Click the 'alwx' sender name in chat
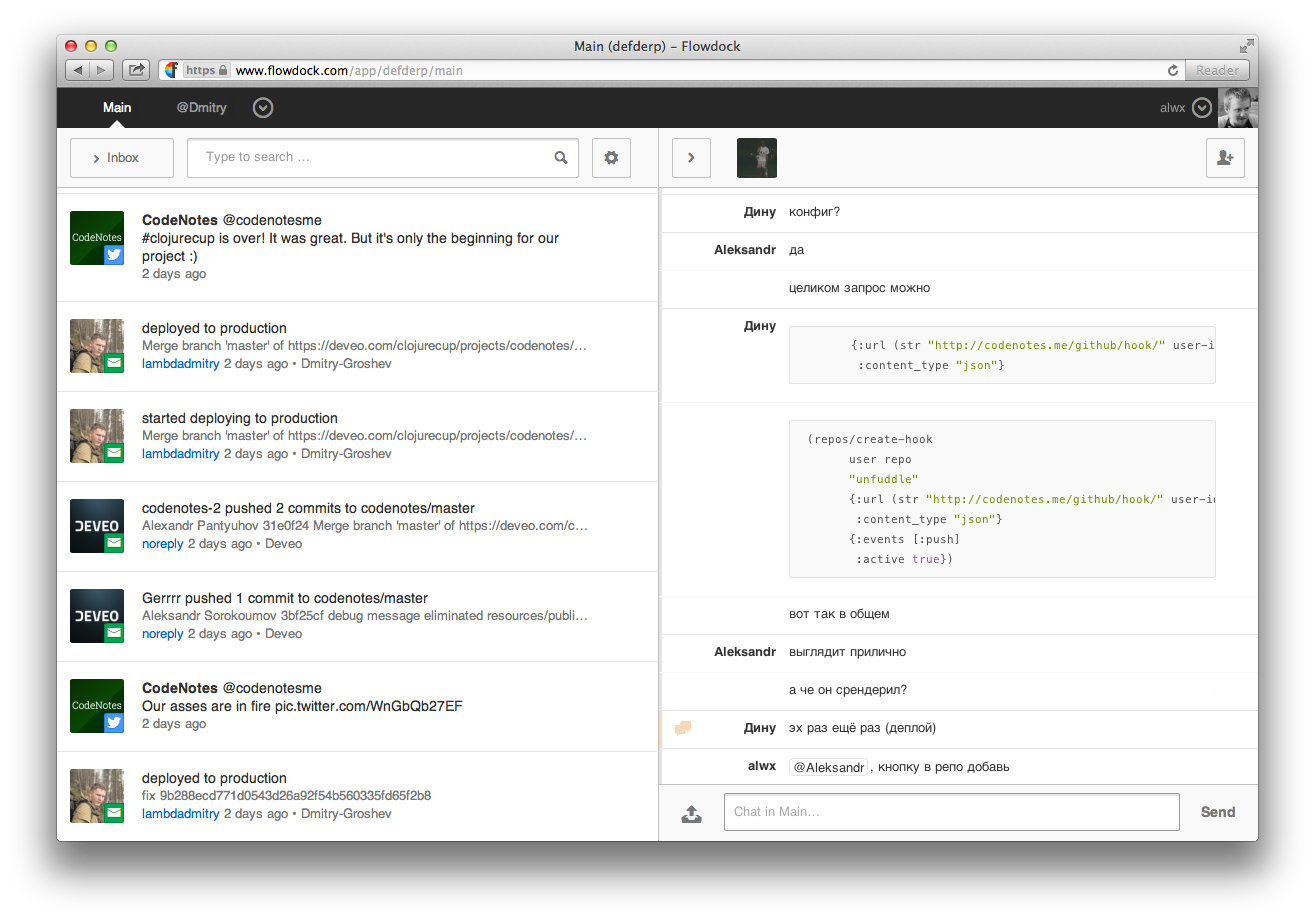 point(761,766)
